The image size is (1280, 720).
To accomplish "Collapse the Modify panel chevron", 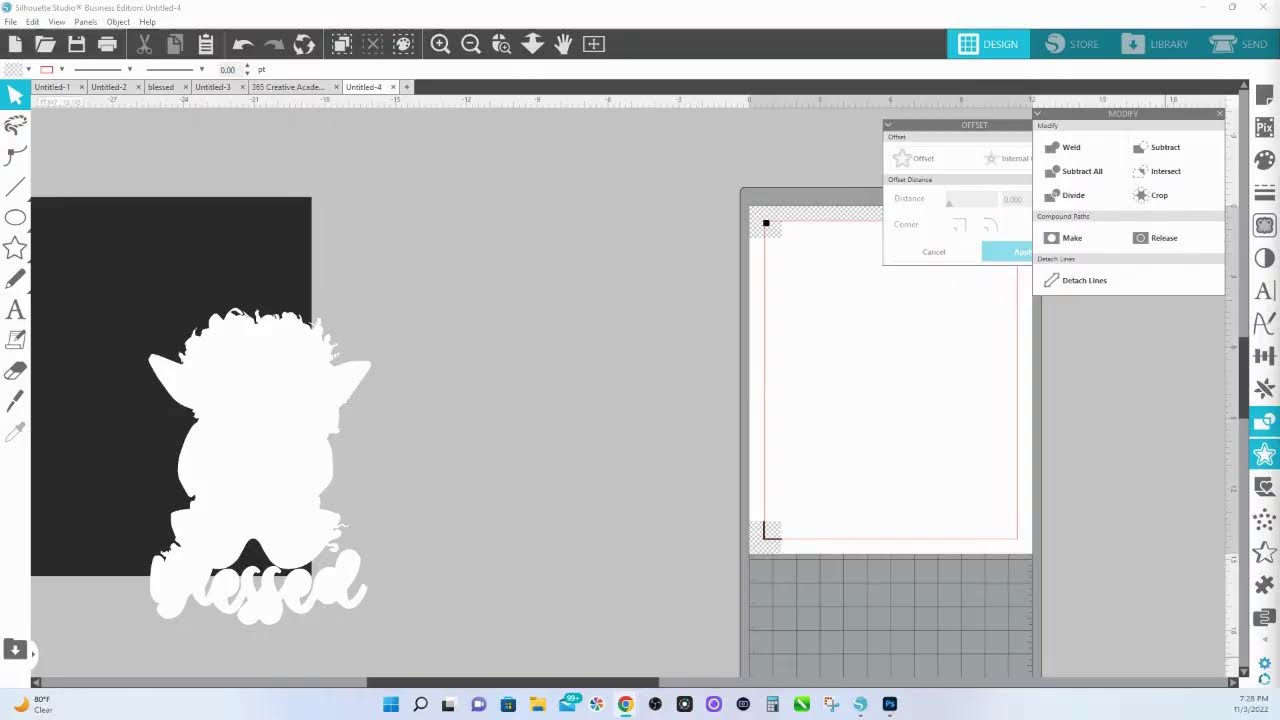I will coord(1038,113).
